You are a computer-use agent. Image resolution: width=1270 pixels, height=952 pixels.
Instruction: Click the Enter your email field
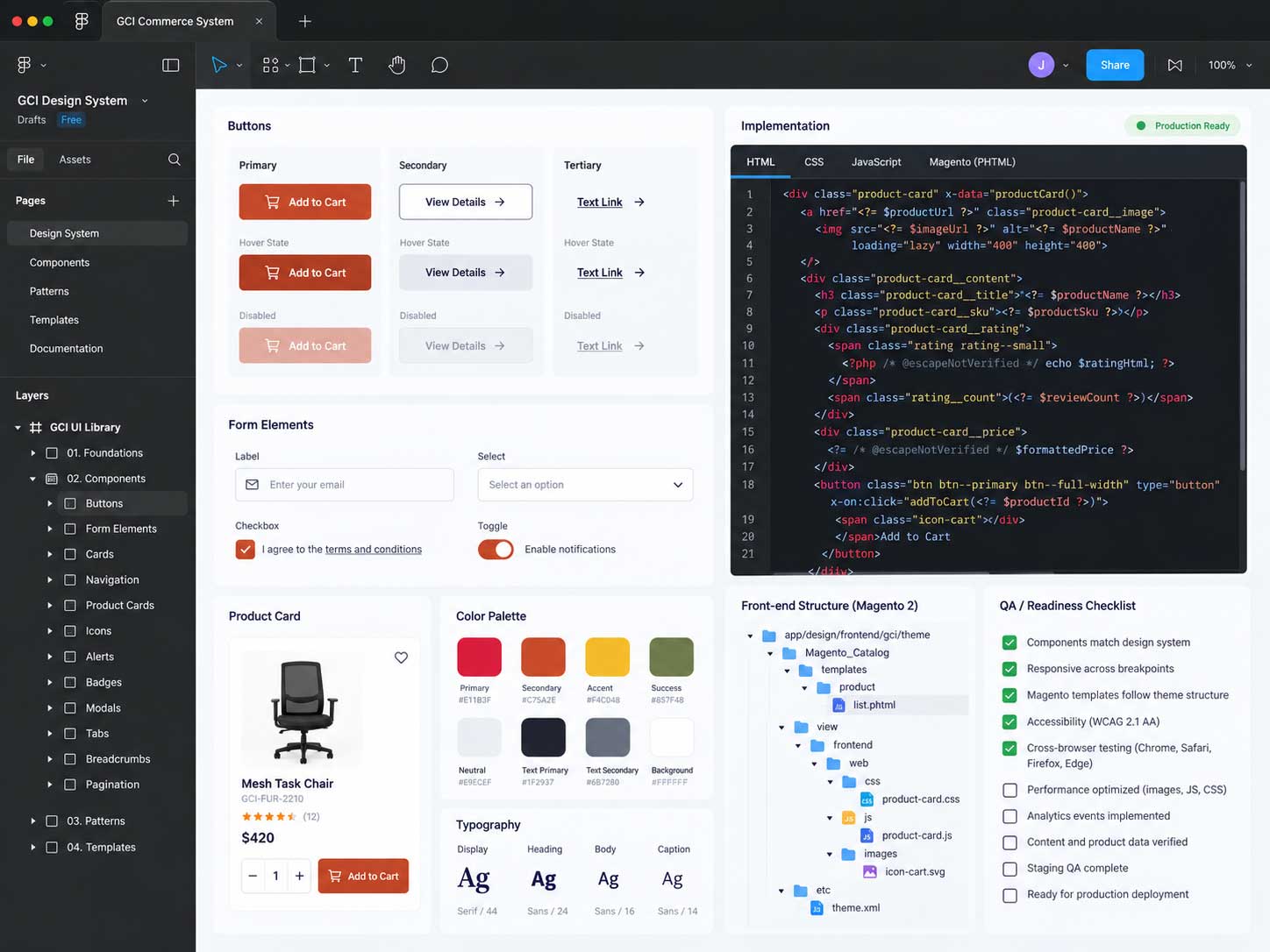345,485
